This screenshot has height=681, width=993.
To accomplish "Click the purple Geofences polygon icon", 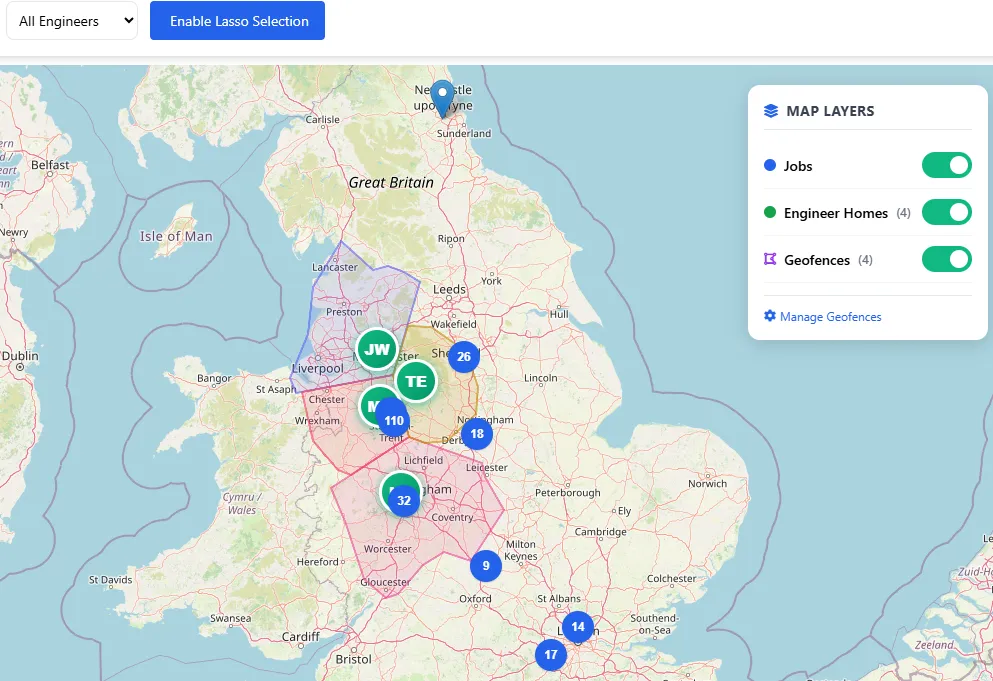I will click(x=770, y=259).
